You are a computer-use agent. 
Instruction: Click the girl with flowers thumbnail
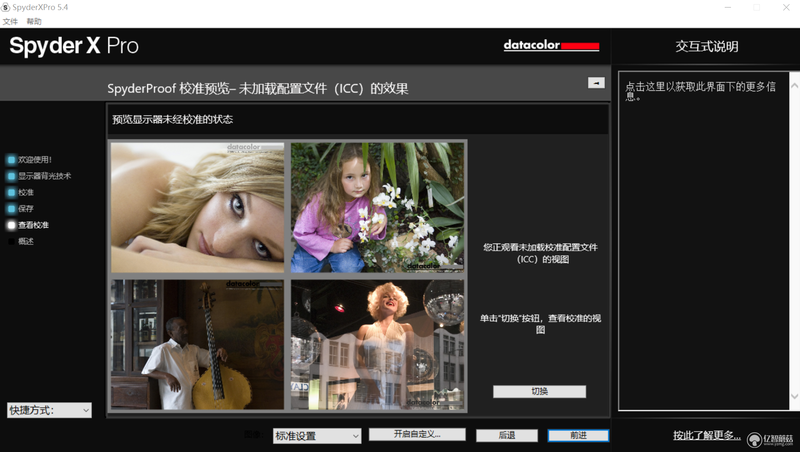[378, 207]
